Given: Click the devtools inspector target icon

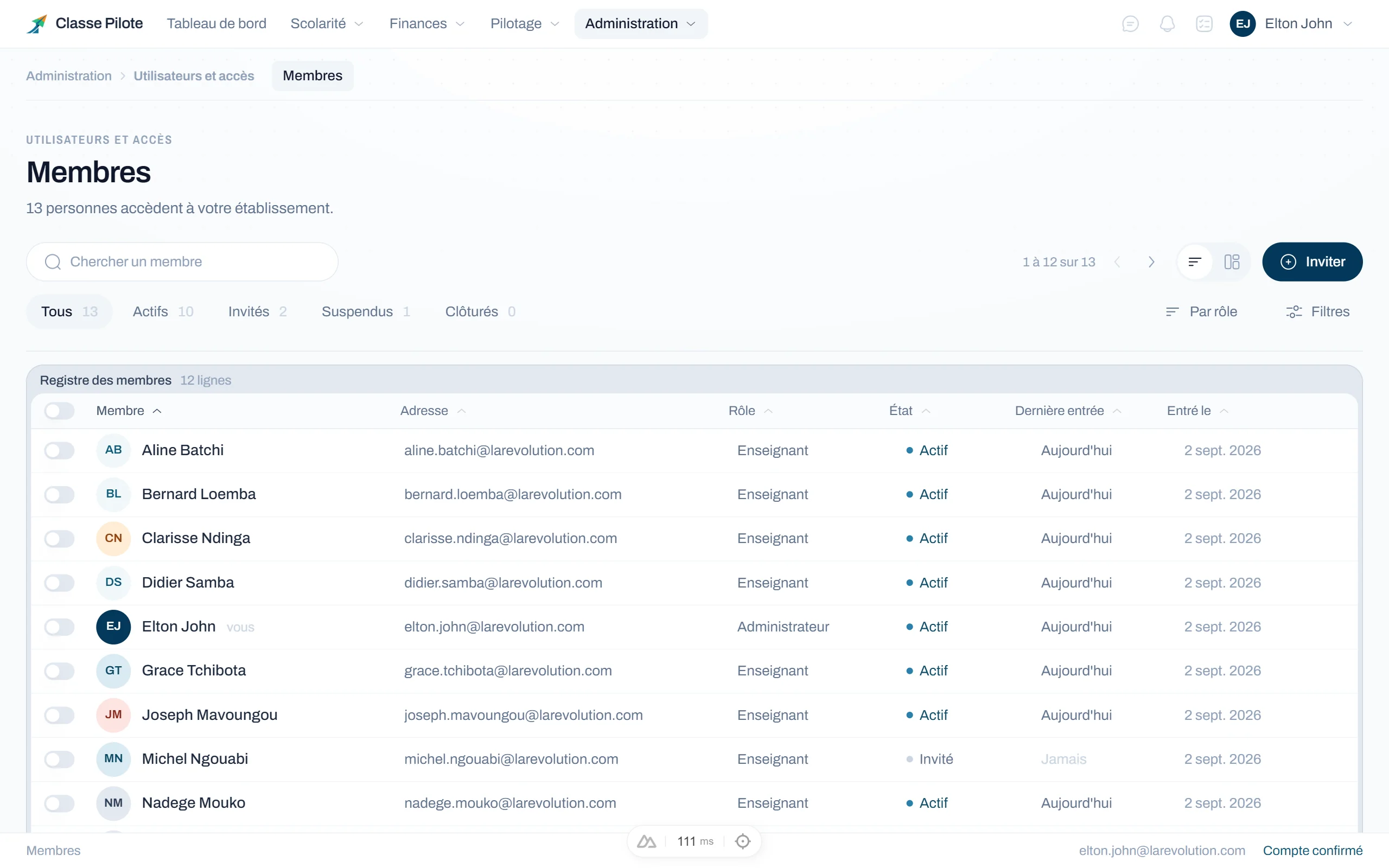Looking at the screenshot, I should [x=743, y=841].
